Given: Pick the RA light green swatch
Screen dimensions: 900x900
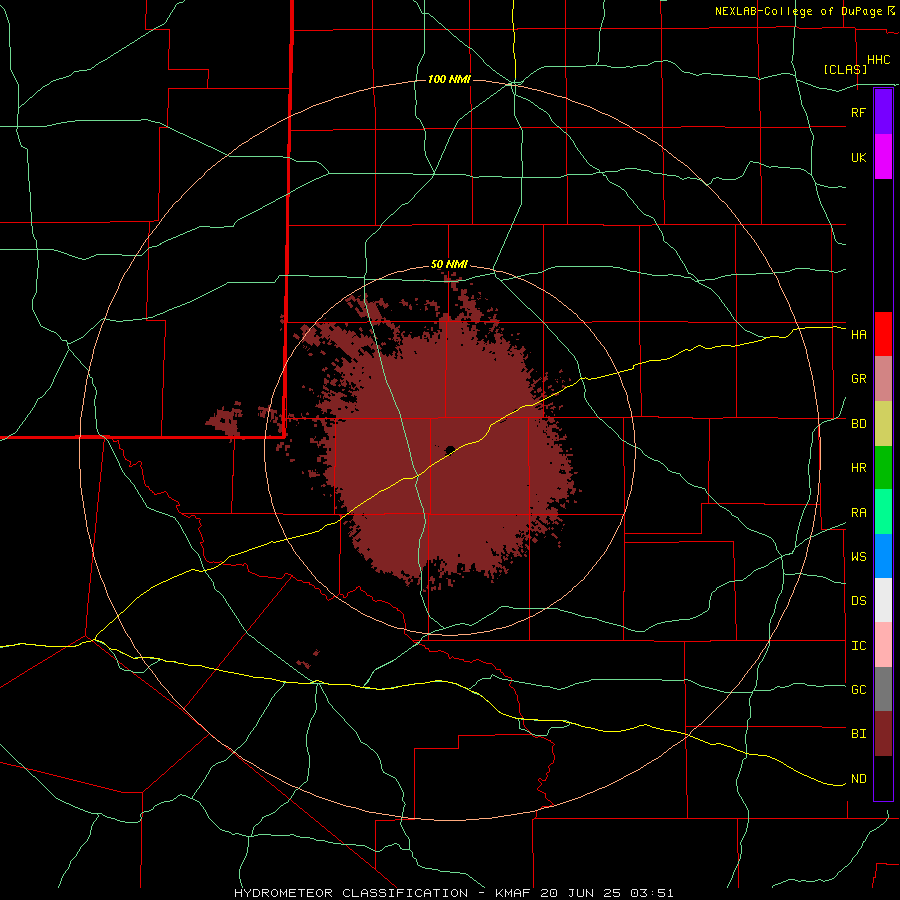Looking at the screenshot, I should [x=883, y=512].
